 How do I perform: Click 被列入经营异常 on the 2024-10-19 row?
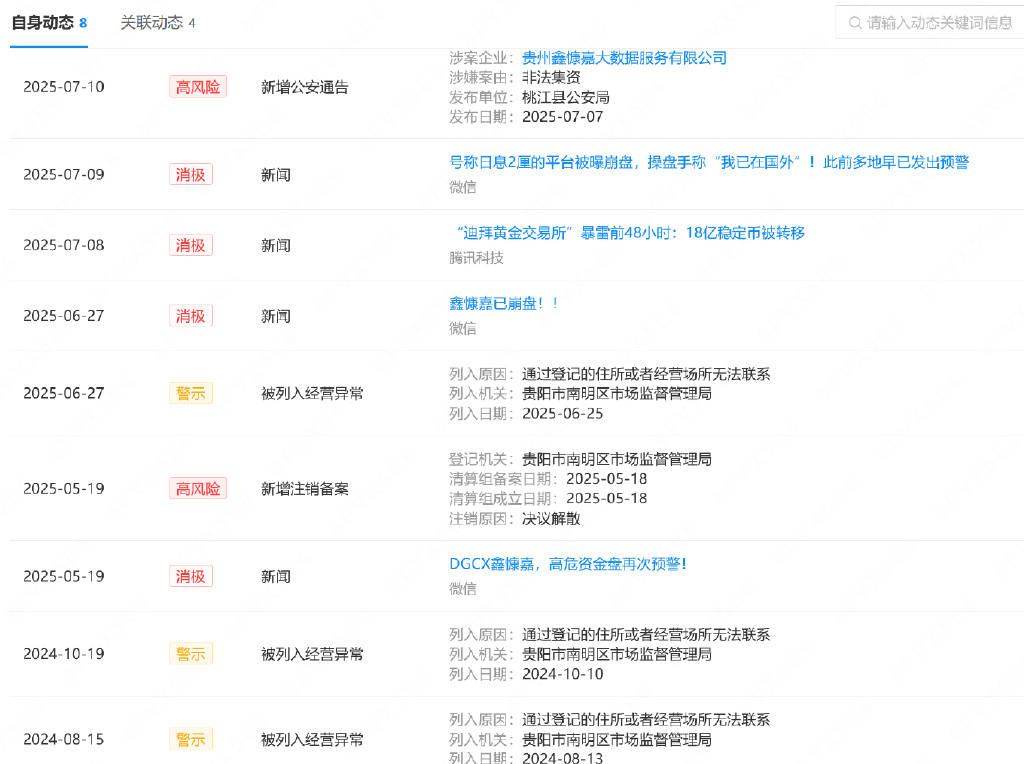[x=312, y=654]
